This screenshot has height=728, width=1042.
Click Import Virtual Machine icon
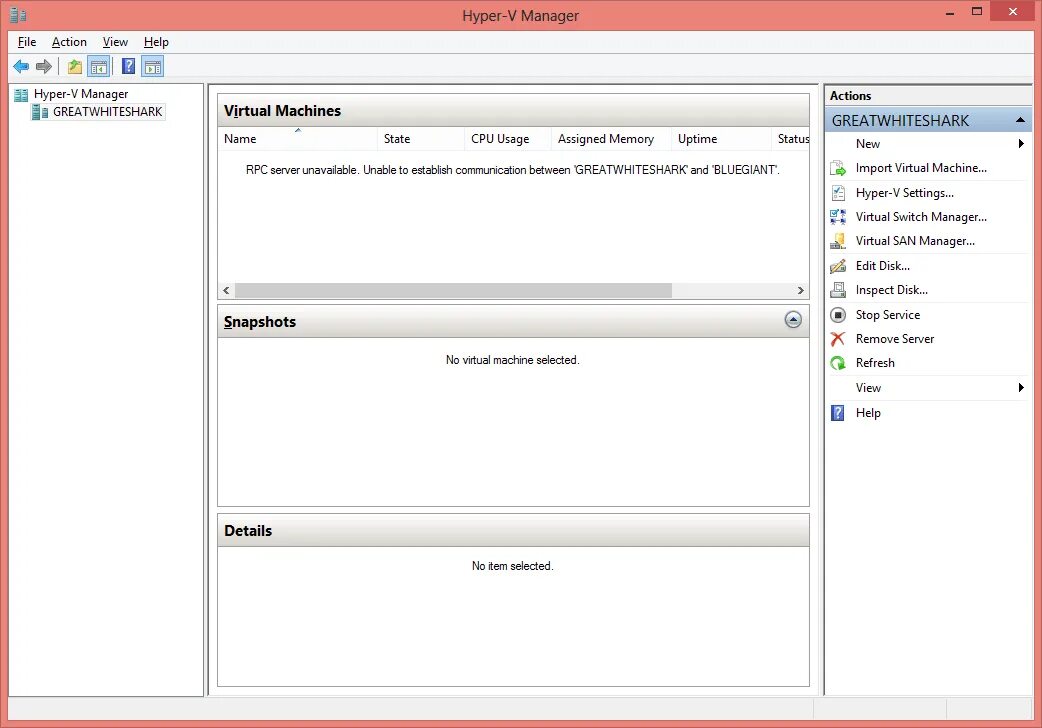(838, 168)
